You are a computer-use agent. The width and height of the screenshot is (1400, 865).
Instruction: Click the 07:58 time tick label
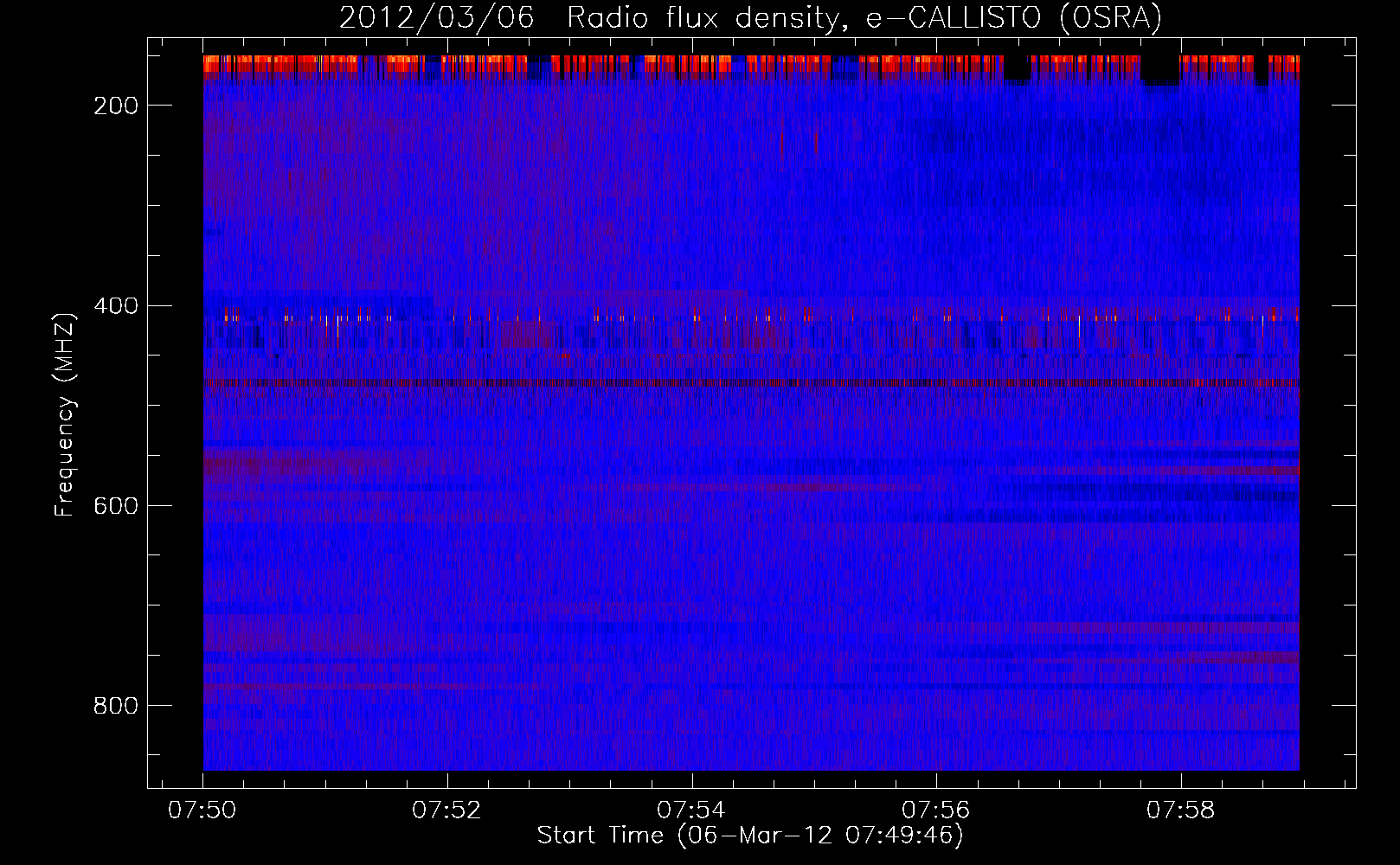click(x=1181, y=811)
